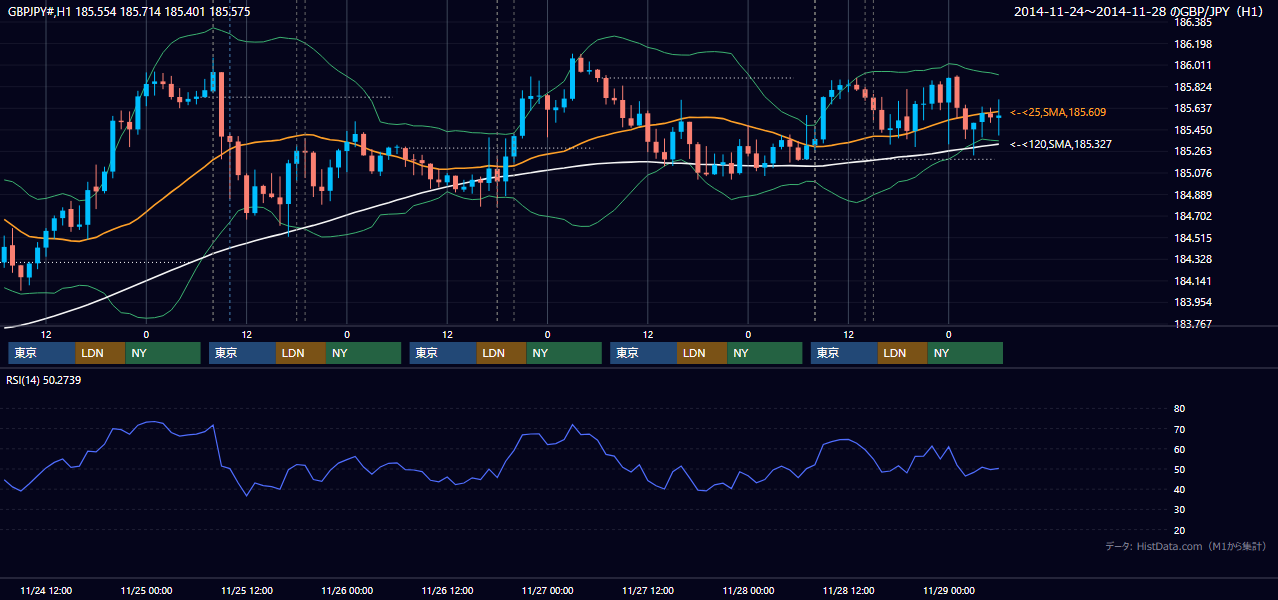Click price axis value 186.198

click(1193, 44)
